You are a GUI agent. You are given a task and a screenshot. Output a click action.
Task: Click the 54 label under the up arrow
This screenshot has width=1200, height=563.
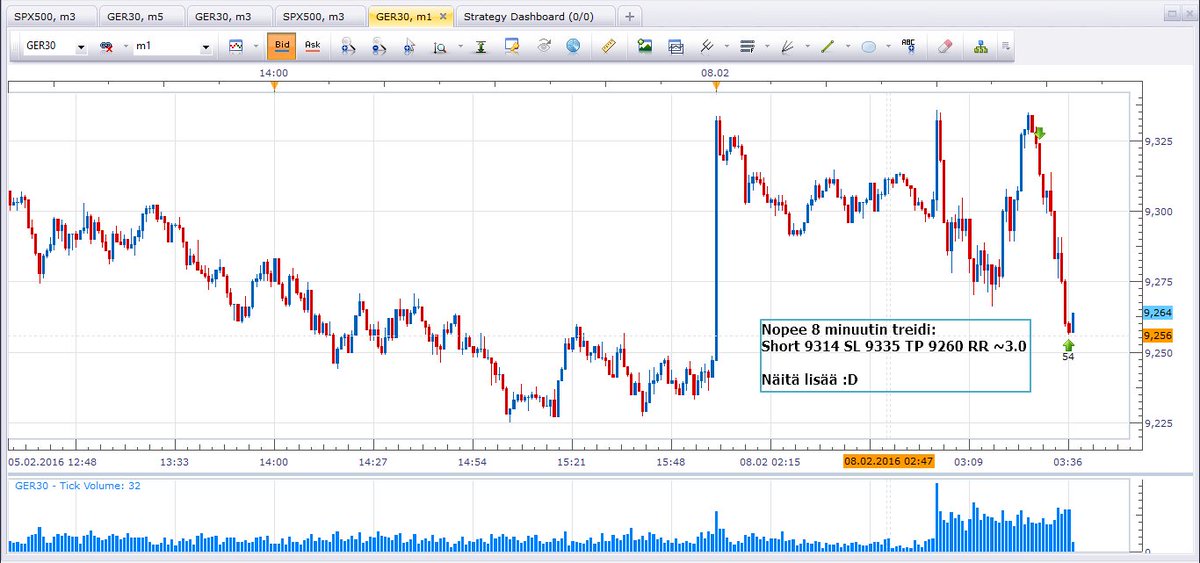(1068, 357)
